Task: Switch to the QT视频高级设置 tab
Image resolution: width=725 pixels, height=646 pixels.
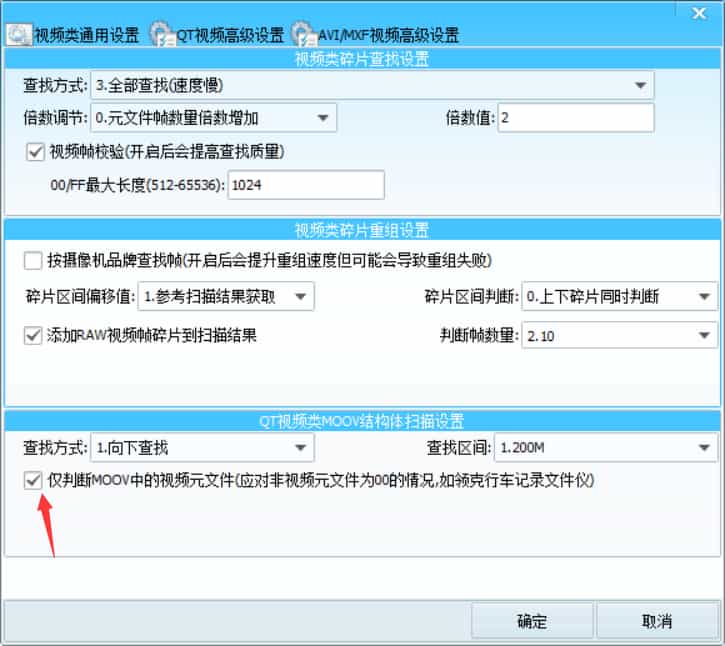Action: [230, 35]
